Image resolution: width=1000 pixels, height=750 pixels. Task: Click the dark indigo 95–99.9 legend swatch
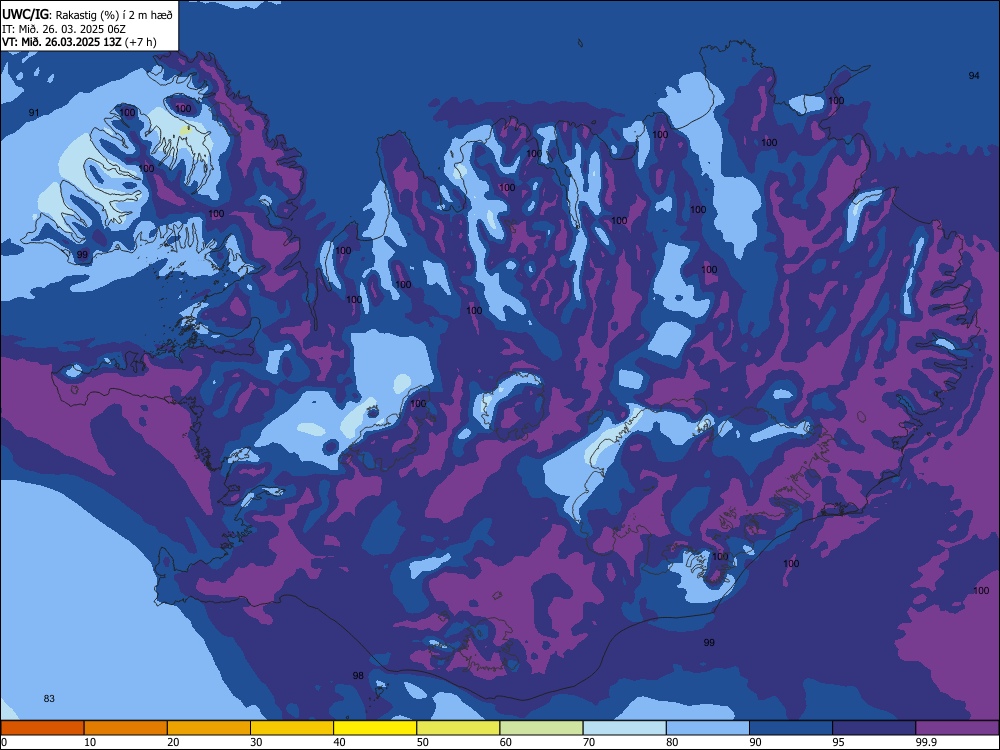874,728
